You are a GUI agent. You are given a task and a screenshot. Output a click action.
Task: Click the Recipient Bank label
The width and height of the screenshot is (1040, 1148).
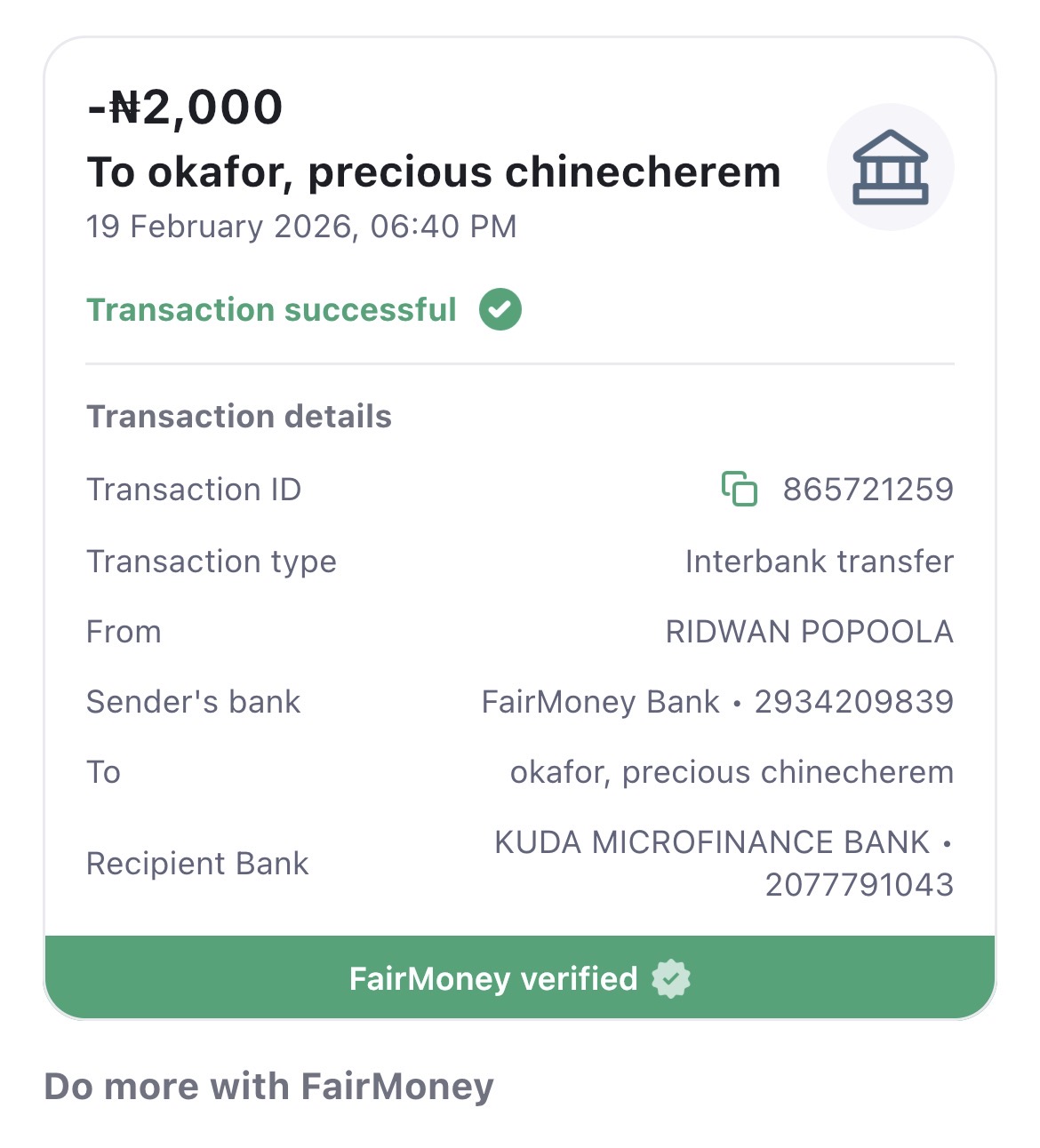(197, 864)
